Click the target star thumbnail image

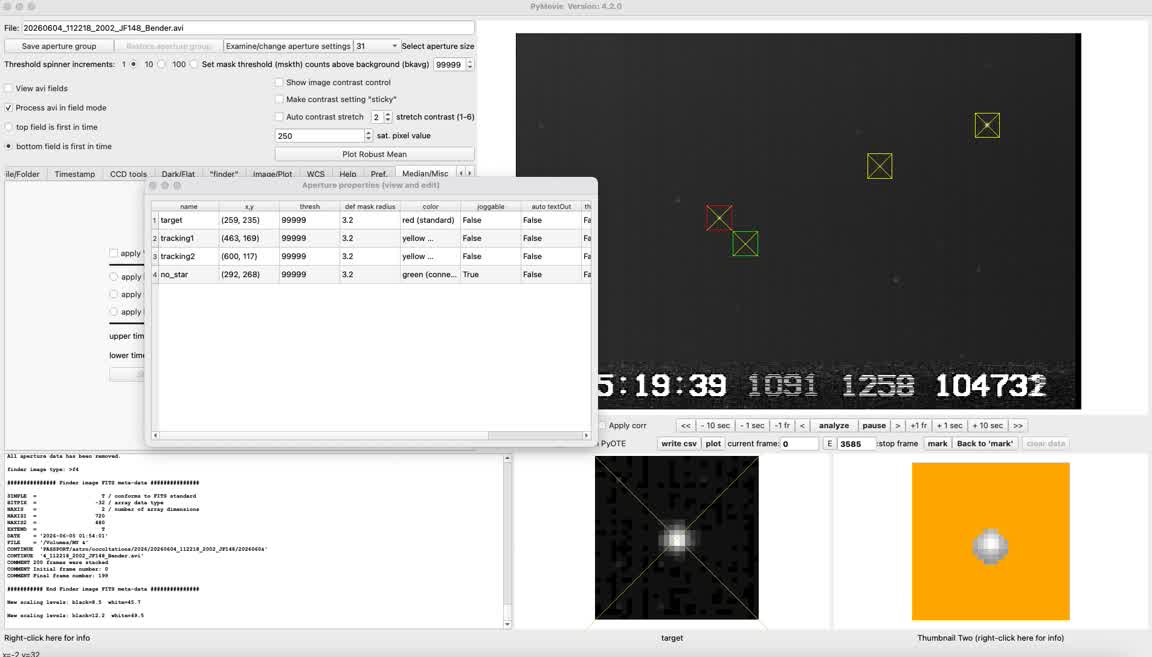[x=677, y=538]
